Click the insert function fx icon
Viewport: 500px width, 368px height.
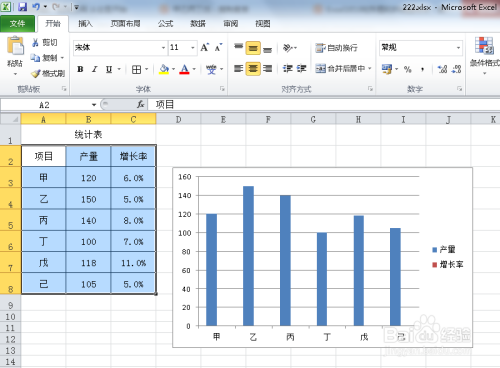(x=141, y=105)
